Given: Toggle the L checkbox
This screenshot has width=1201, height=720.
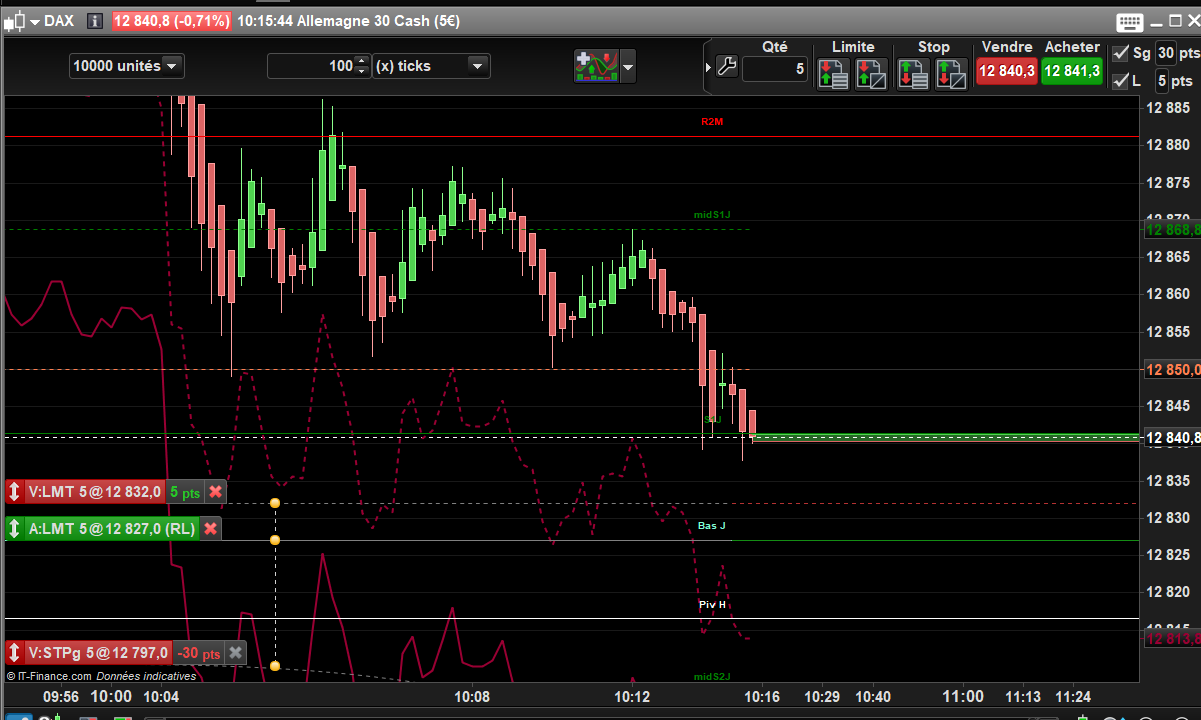Looking at the screenshot, I should pos(1120,81).
